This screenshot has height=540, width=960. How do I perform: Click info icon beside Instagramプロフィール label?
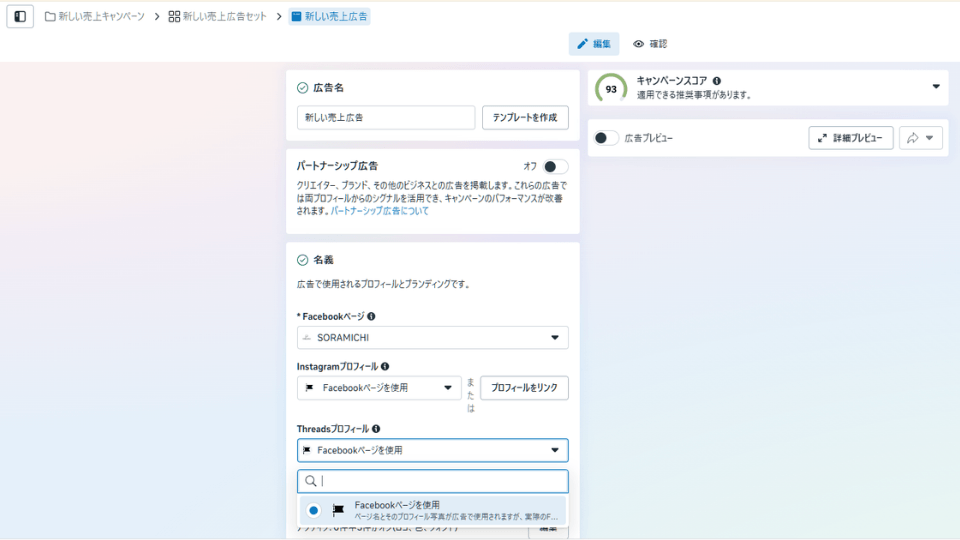(384, 367)
